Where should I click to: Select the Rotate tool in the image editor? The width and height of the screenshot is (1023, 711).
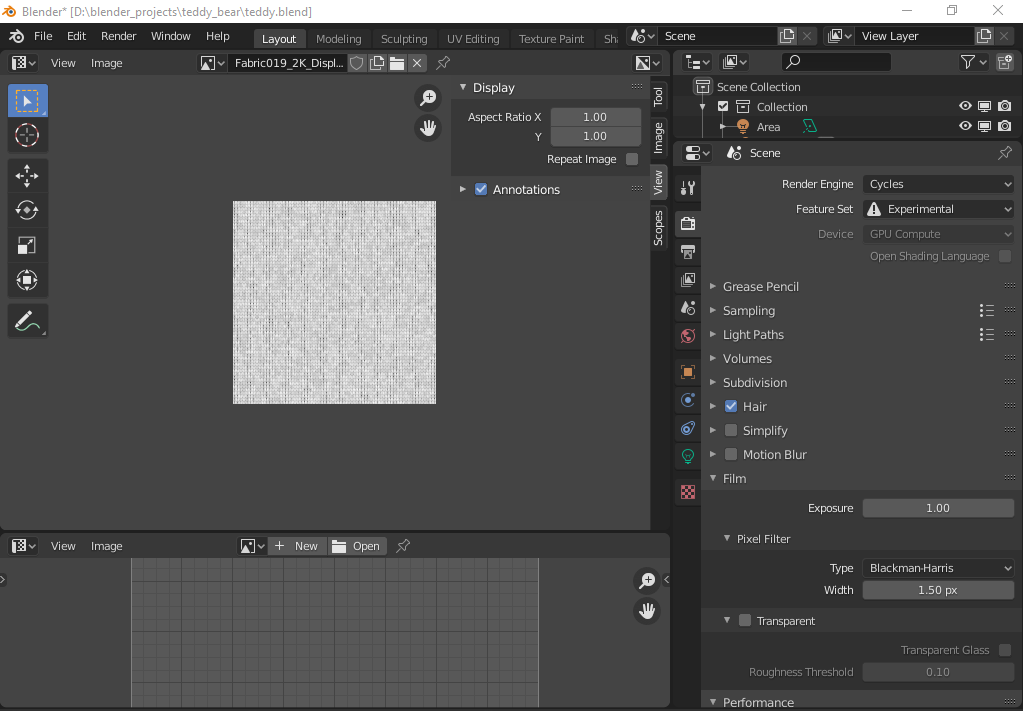click(x=27, y=210)
